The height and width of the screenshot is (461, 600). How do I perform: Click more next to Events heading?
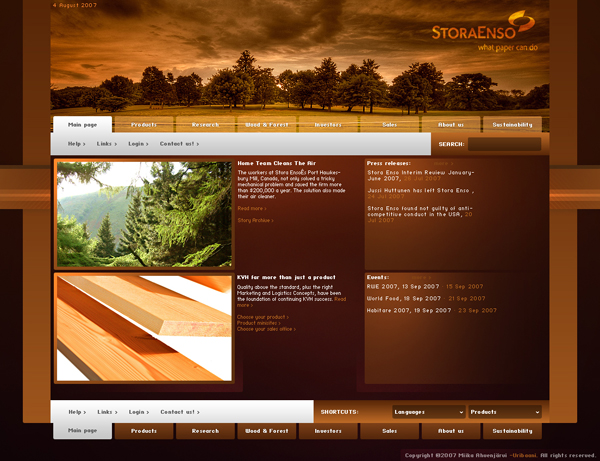coord(421,277)
